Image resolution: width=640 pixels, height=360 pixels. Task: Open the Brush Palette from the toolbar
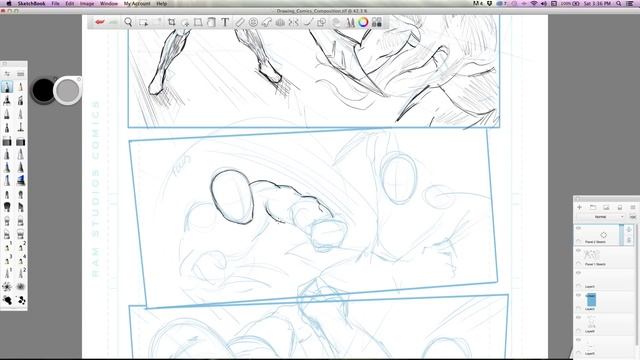coord(350,22)
